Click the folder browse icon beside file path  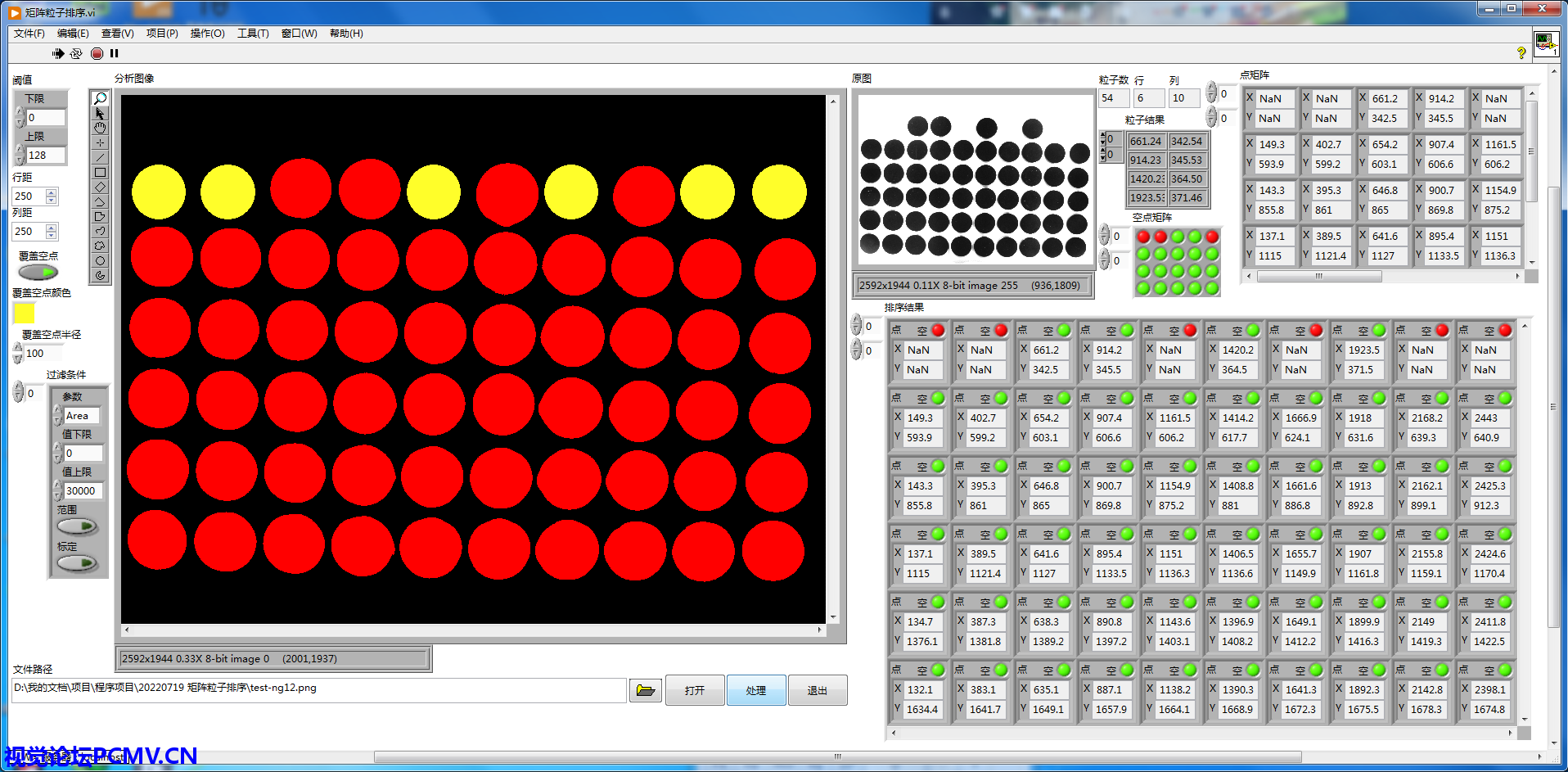tap(645, 690)
